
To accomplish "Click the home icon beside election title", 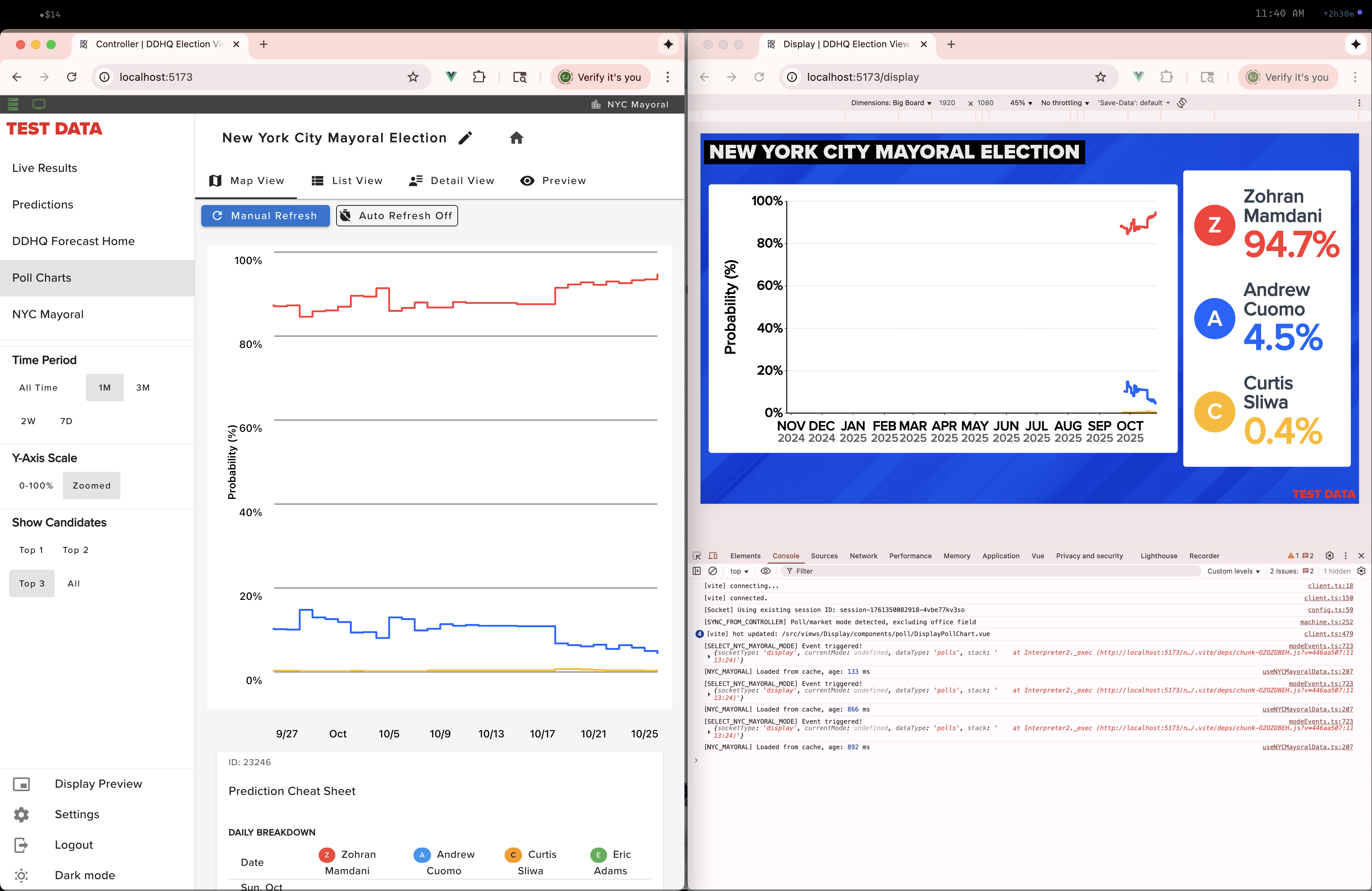I will 516,138.
